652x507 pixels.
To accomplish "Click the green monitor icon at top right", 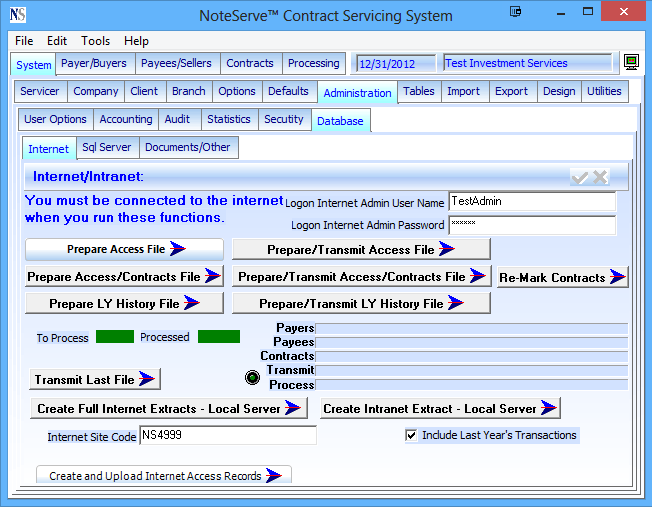I will 632,63.
